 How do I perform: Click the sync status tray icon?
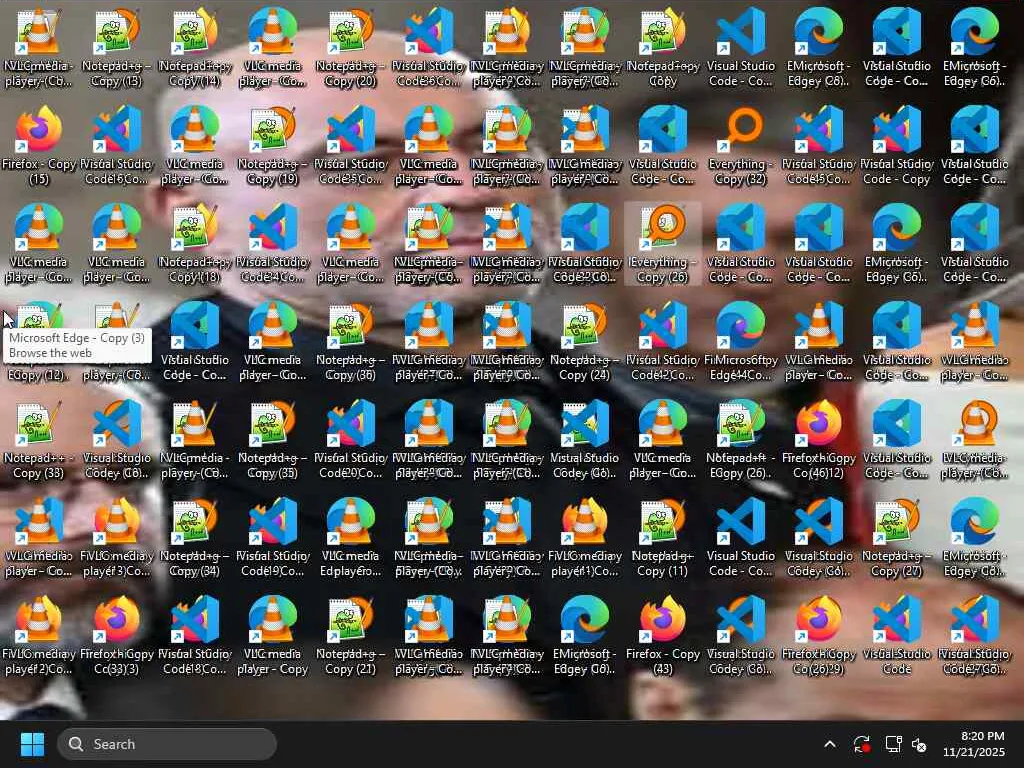861,744
